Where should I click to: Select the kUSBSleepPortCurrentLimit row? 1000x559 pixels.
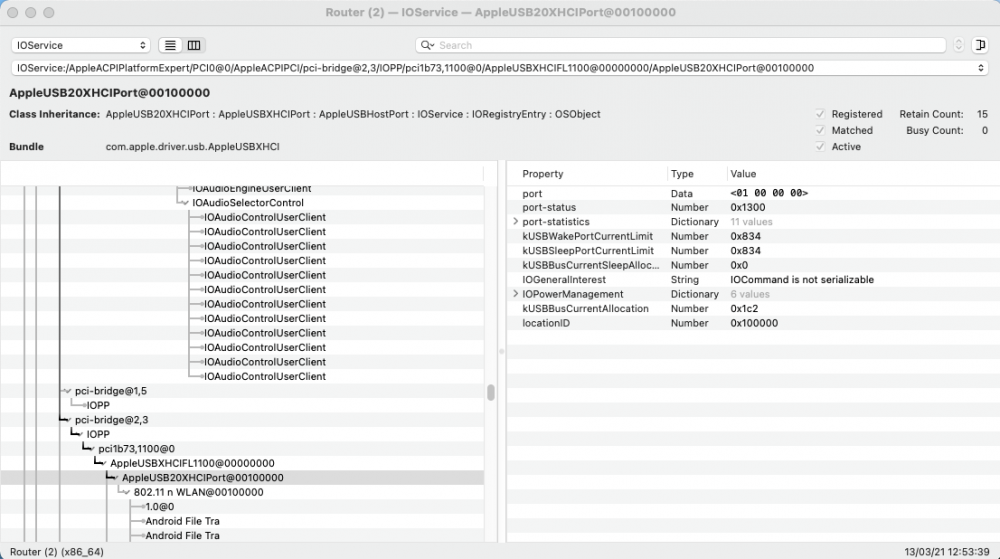(x=753, y=250)
